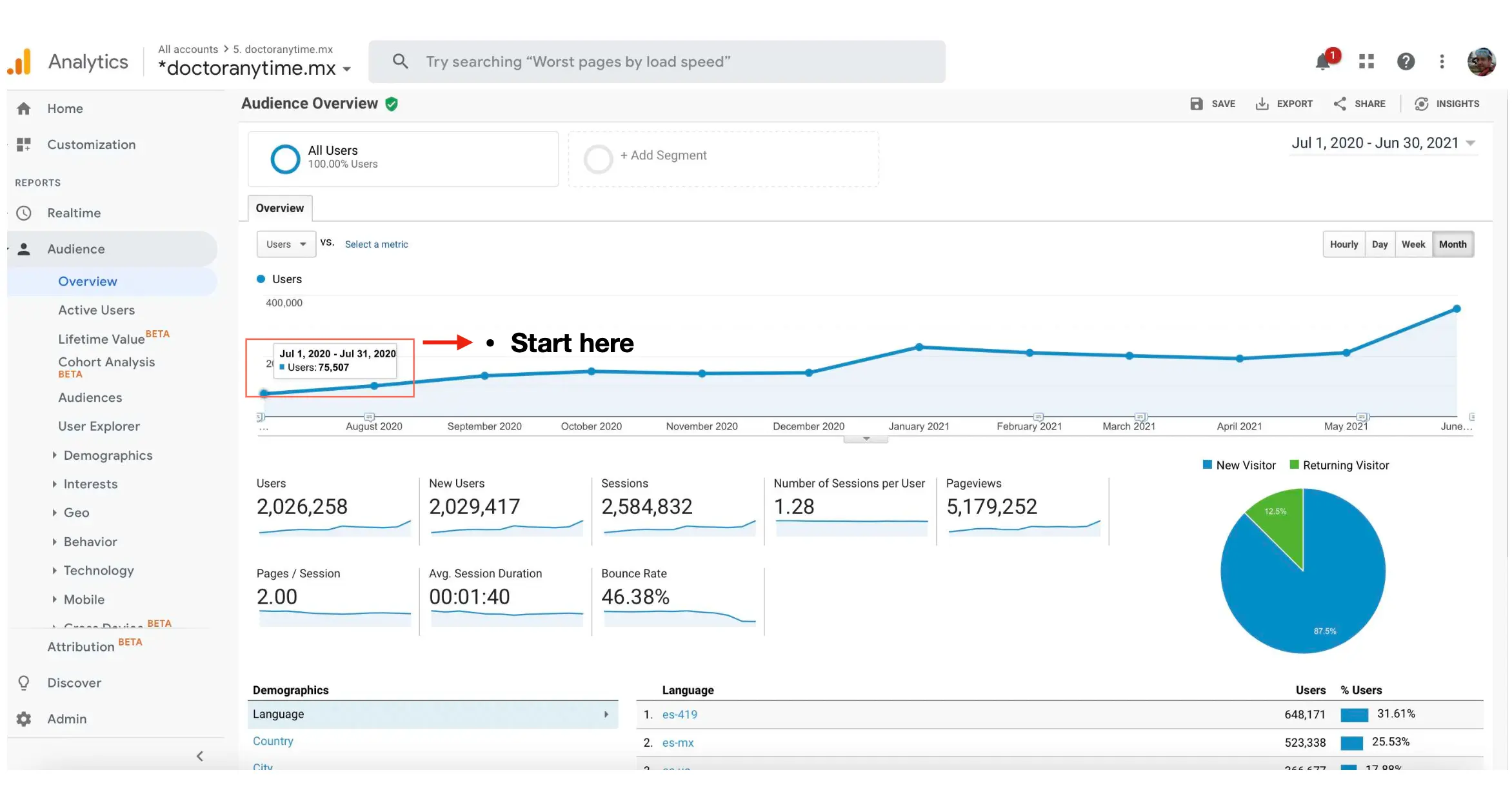Open the Users metric dropdown

coord(286,244)
